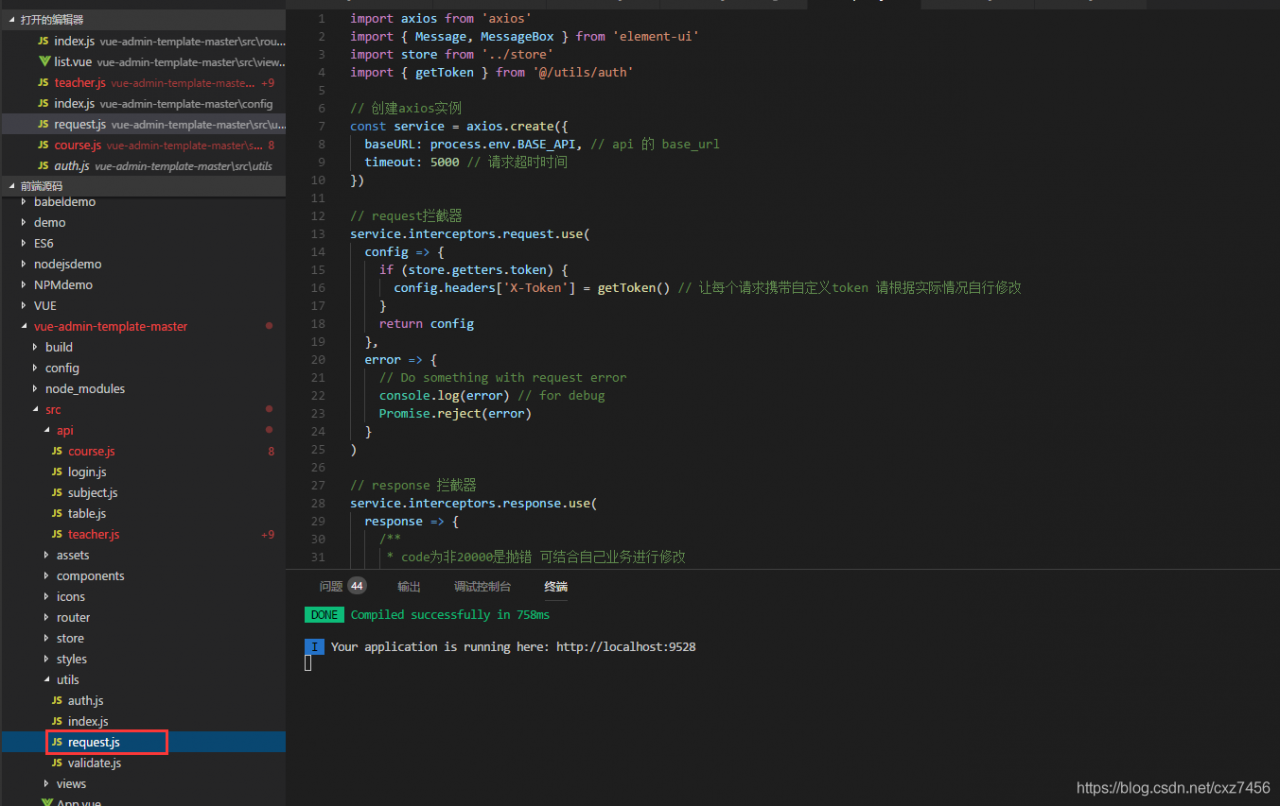
Task: Click JS icon of index.js under config path
Action: 43,104
